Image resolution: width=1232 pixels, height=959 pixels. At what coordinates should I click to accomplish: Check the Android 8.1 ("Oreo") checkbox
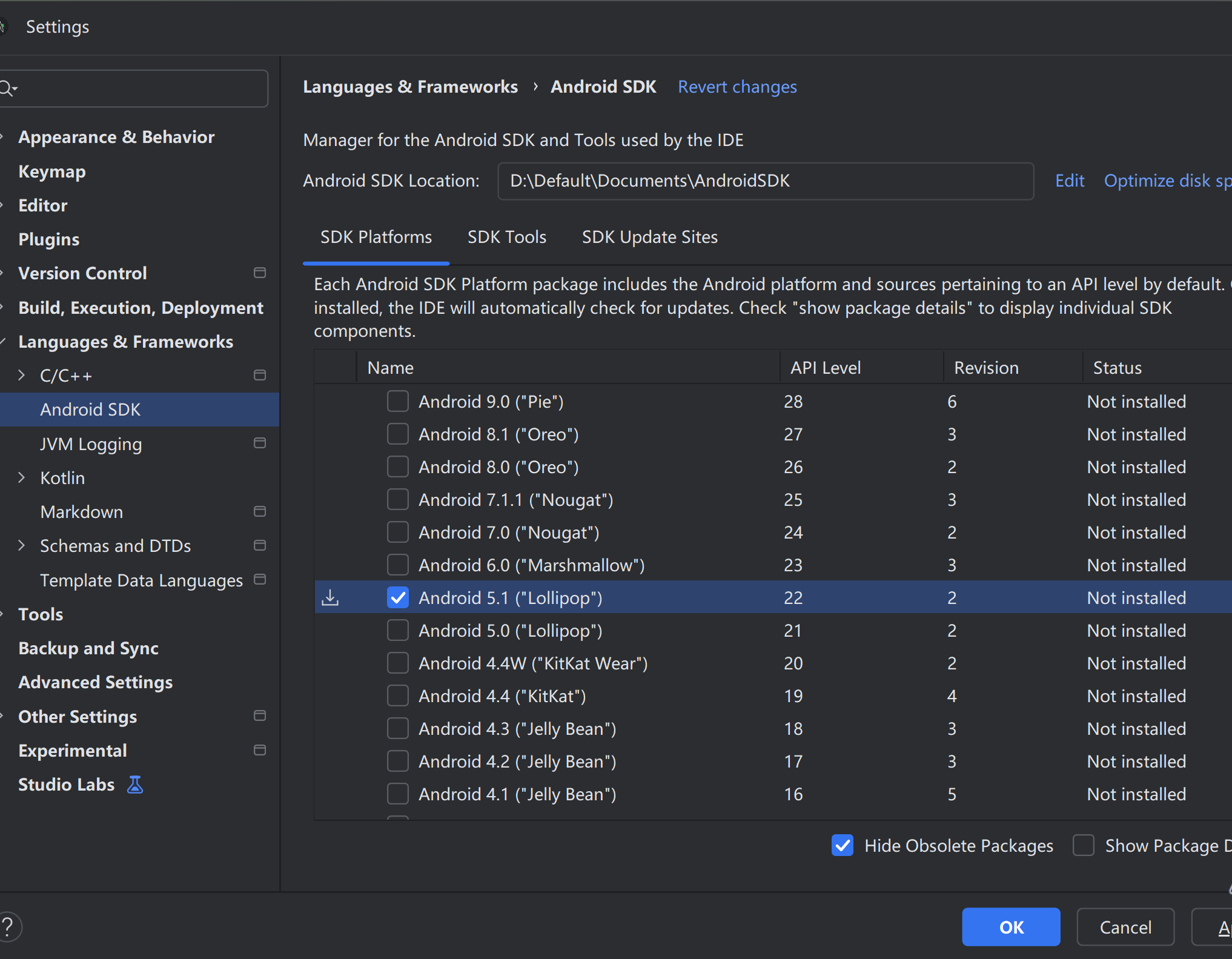[x=398, y=434]
